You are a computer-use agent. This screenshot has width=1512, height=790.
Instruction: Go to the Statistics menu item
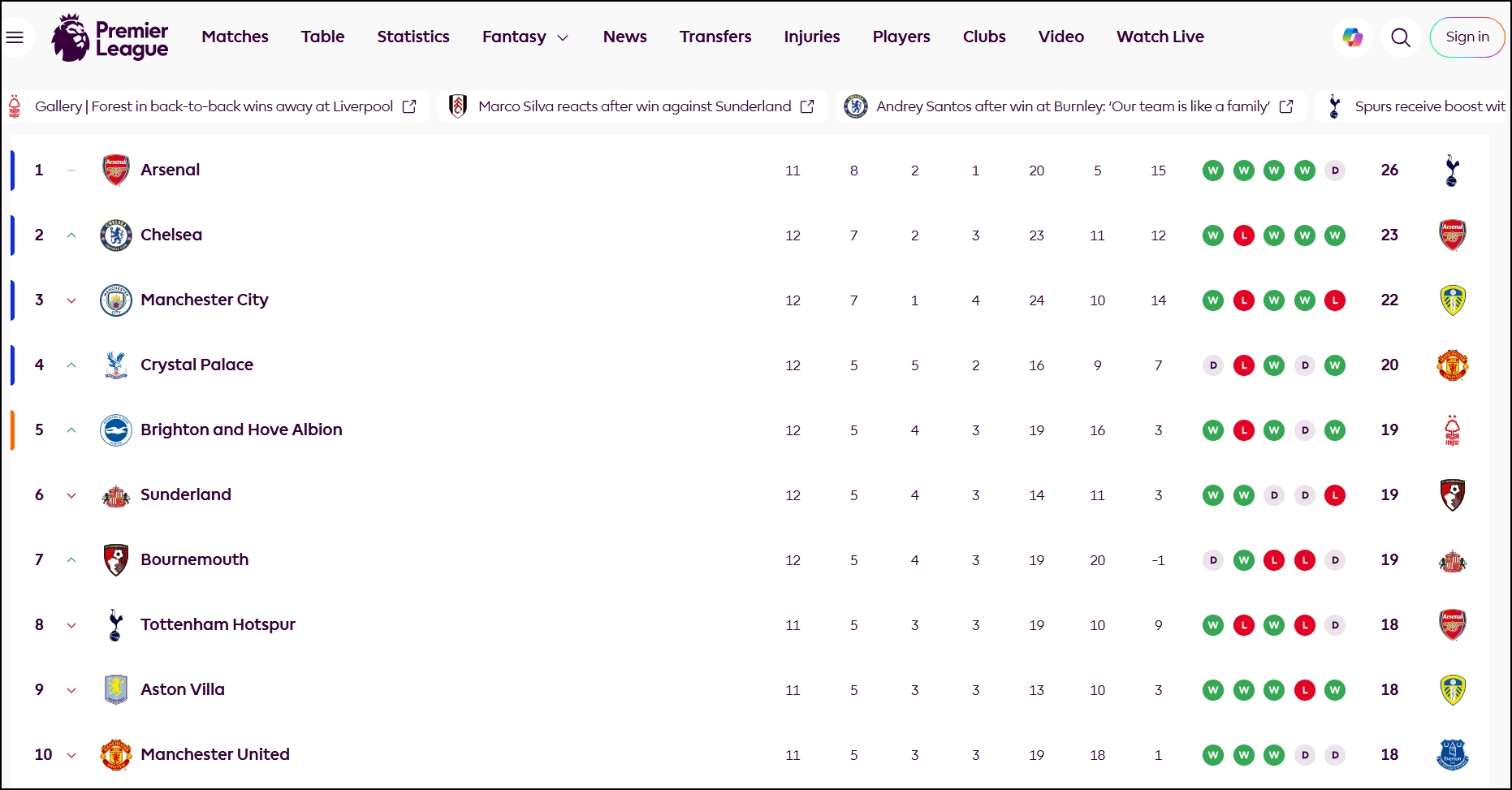413,37
